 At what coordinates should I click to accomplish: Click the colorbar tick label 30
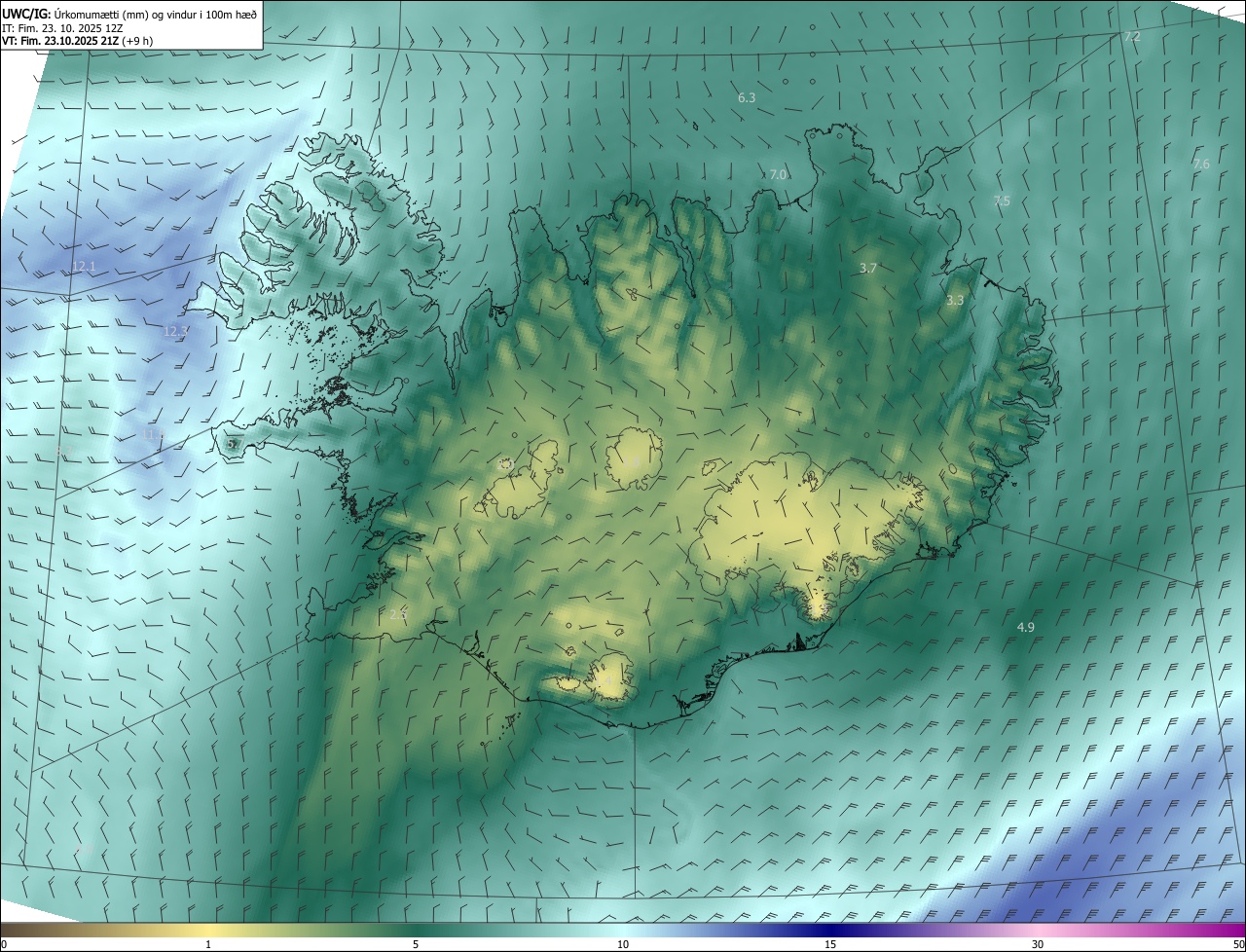(1038, 945)
